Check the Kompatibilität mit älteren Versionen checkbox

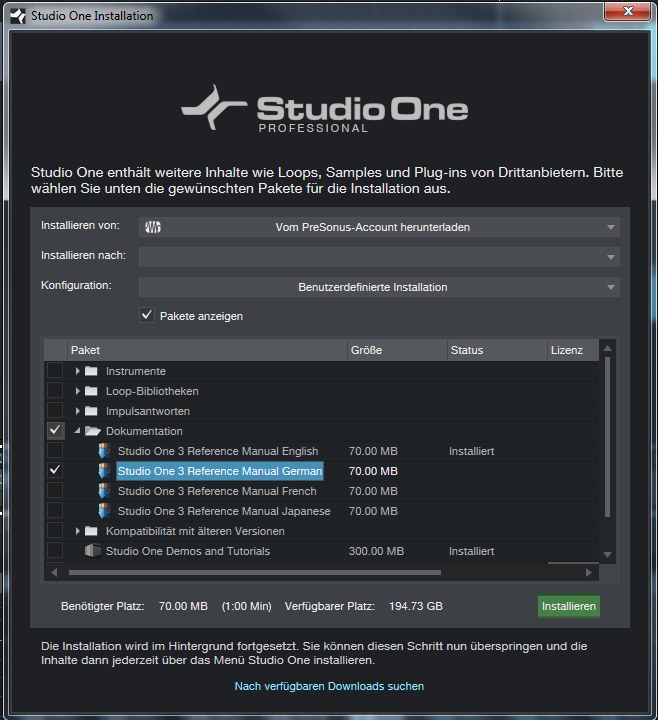(55, 530)
